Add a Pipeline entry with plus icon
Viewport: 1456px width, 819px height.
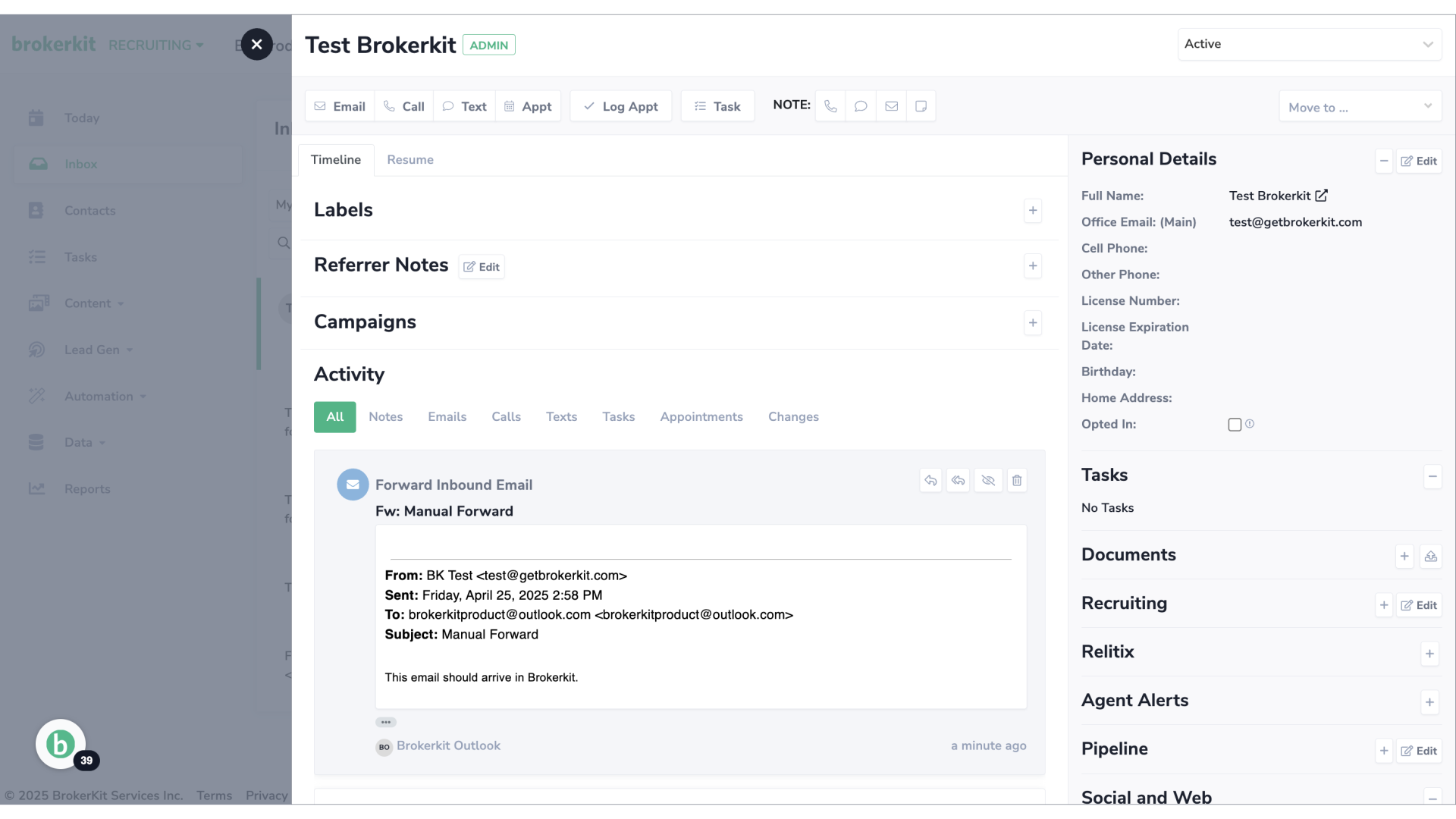click(1384, 751)
